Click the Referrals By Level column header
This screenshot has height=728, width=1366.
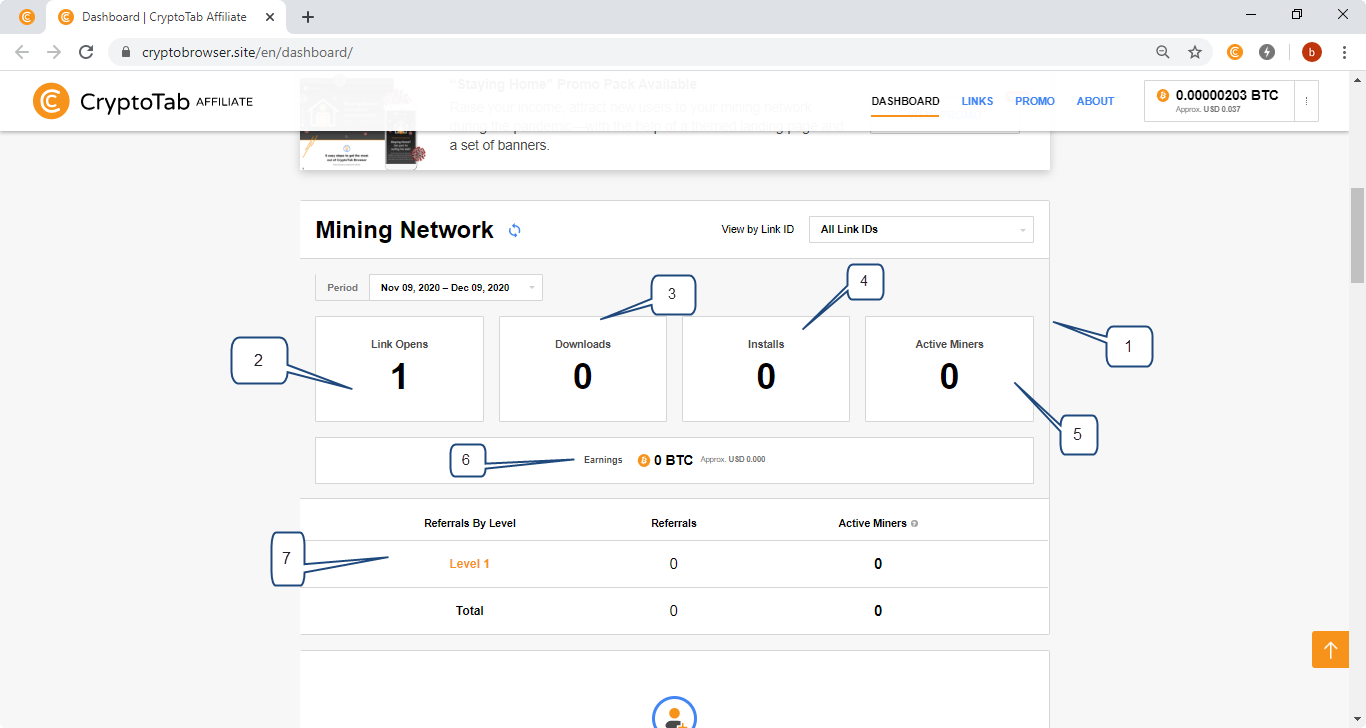pyautogui.click(x=470, y=523)
